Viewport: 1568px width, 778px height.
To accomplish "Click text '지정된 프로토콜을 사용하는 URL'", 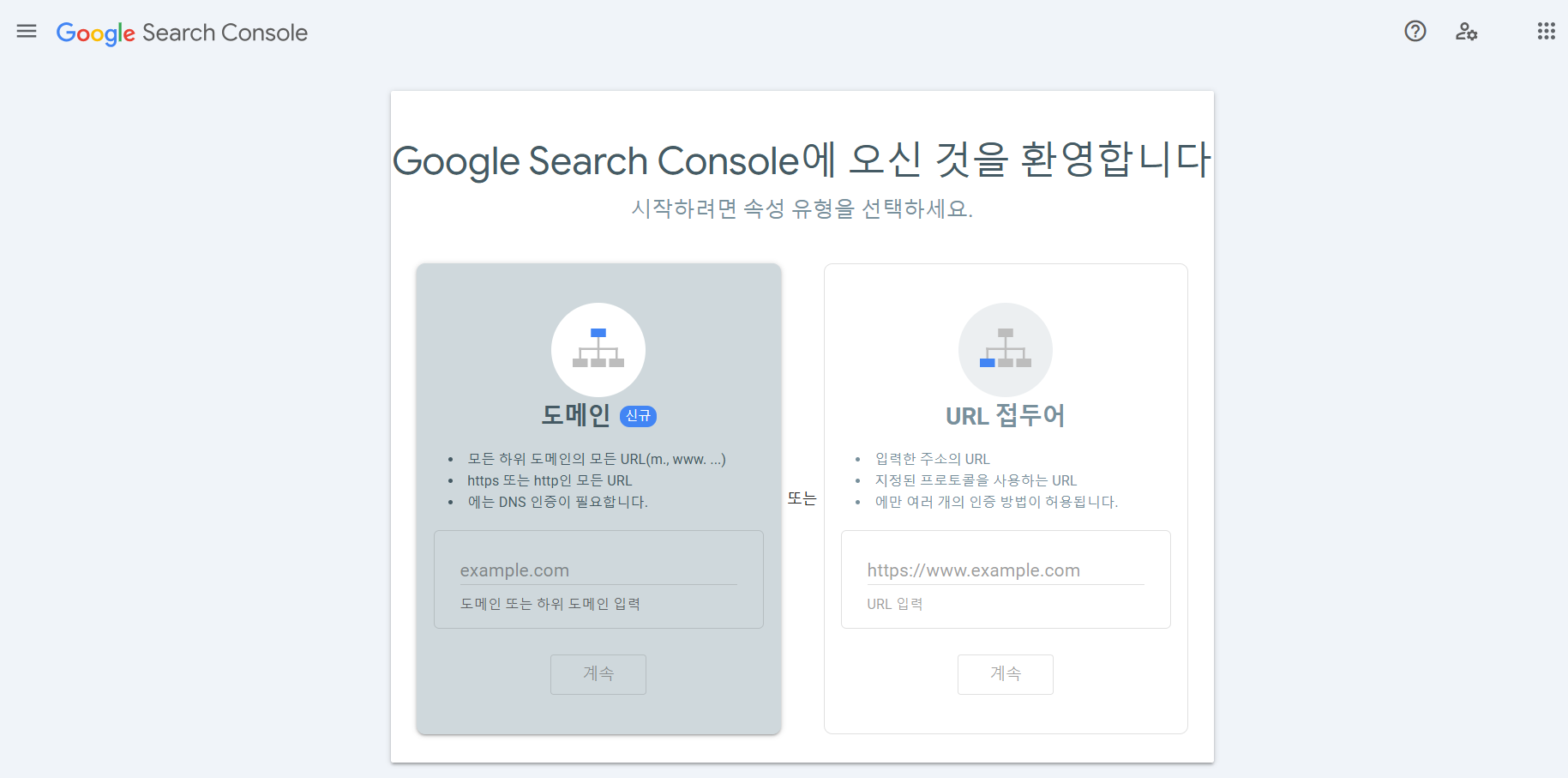I will pyautogui.click(x=976, y=480).
